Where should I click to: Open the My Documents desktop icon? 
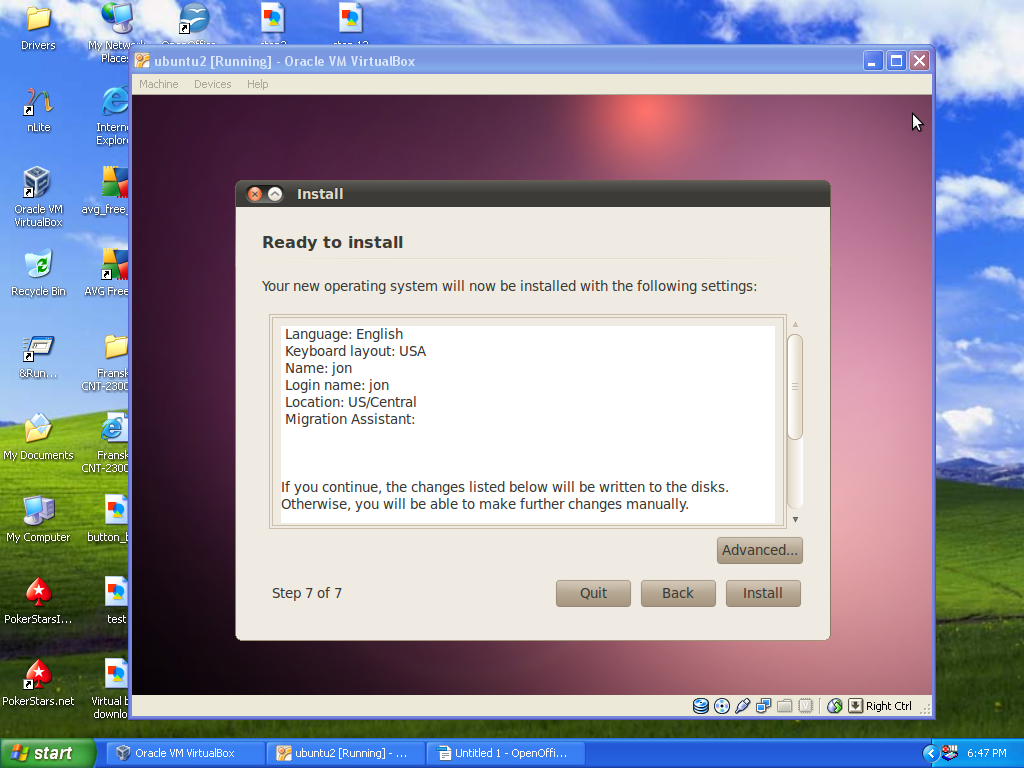point(38,438)
